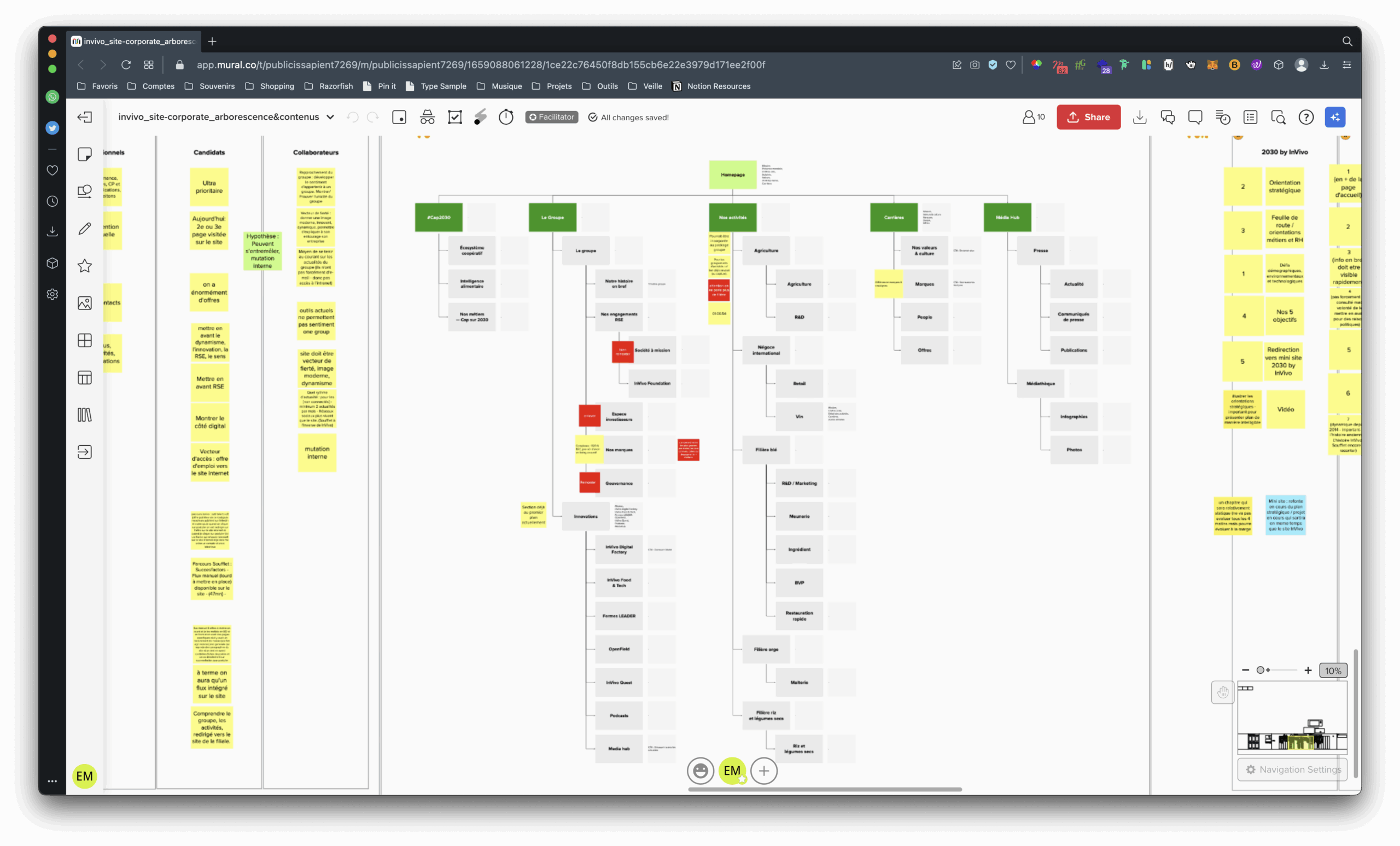
Task: Switch to the invivo_site-corporate browser tab
Action: [133, 42]
